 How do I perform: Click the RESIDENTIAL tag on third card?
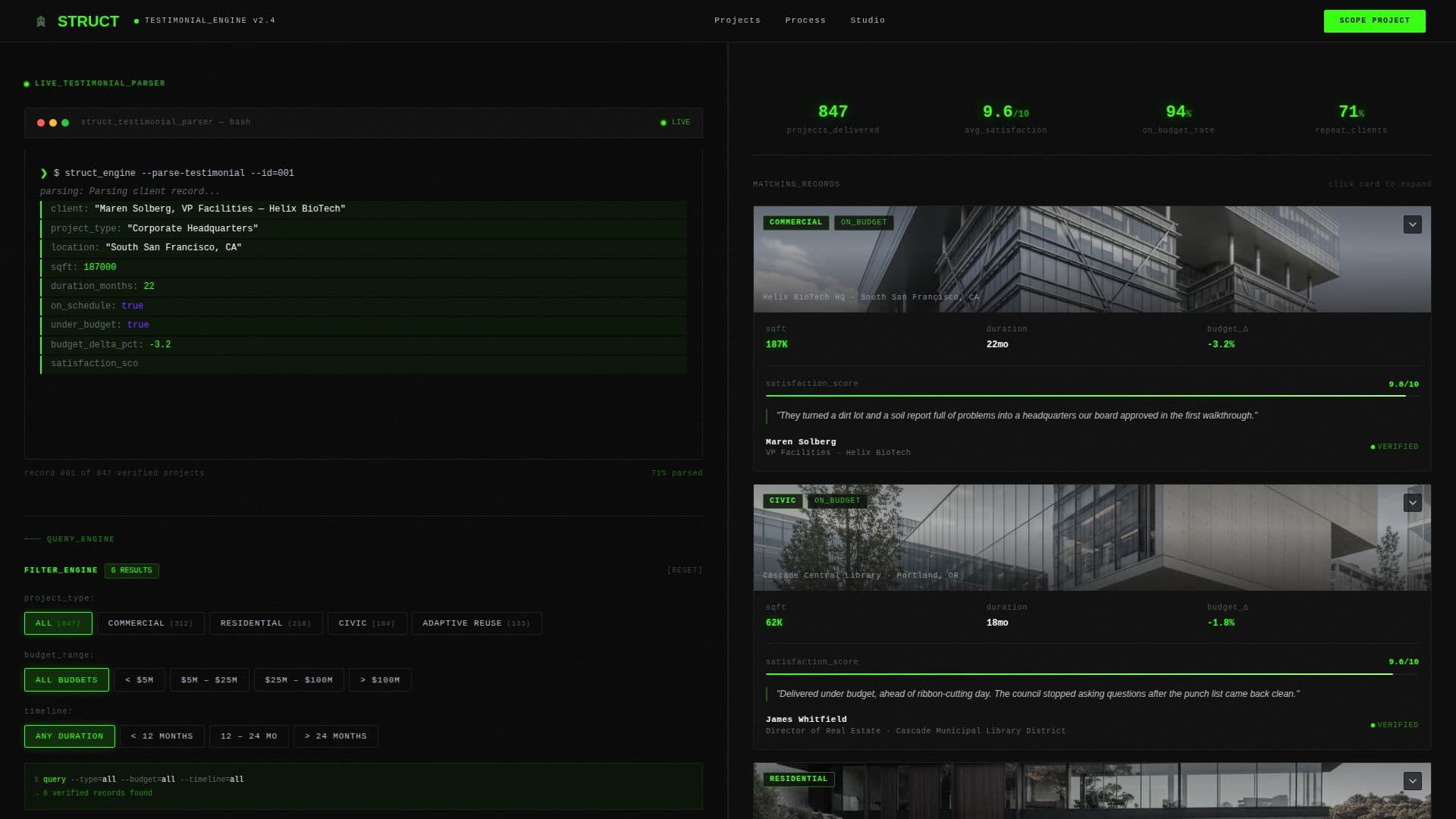click(799, 779)
